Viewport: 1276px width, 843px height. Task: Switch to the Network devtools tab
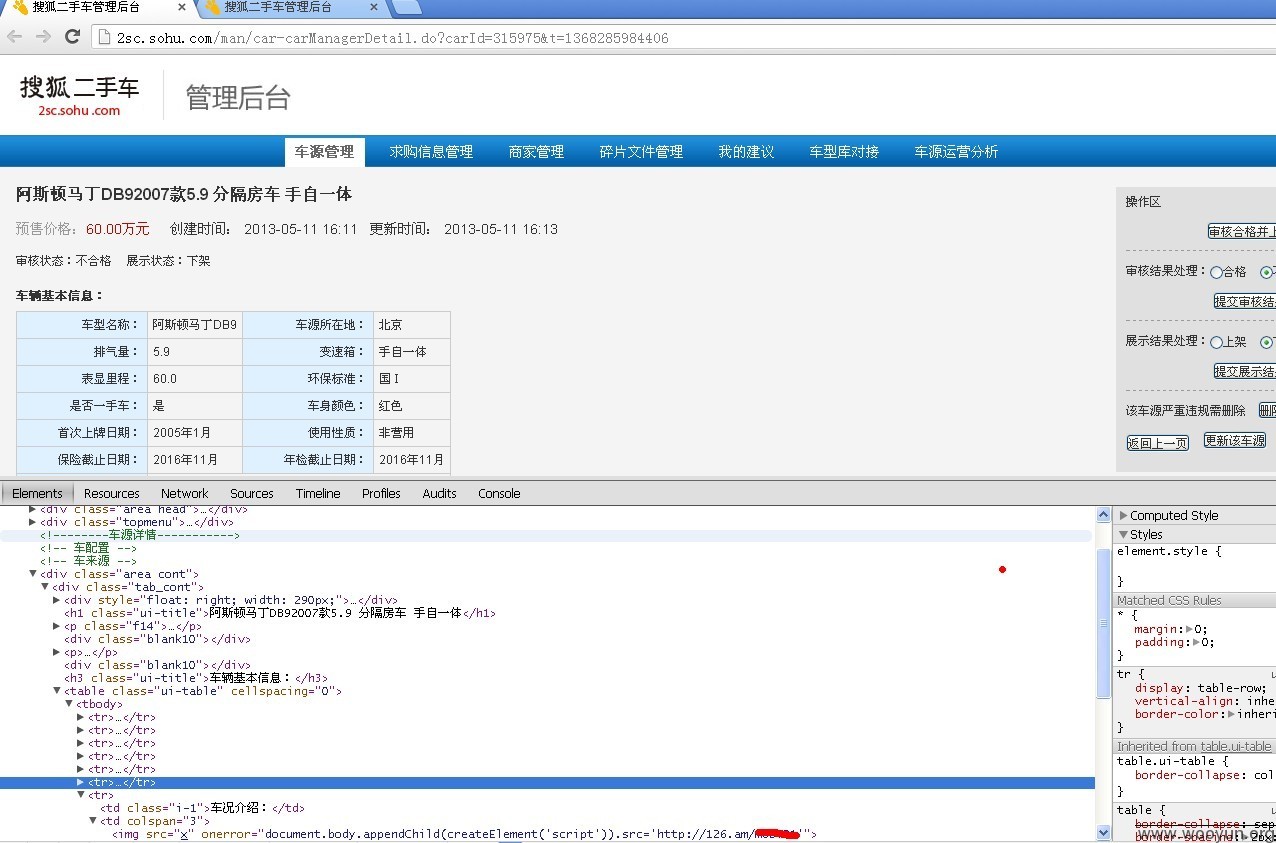[185, 493]
